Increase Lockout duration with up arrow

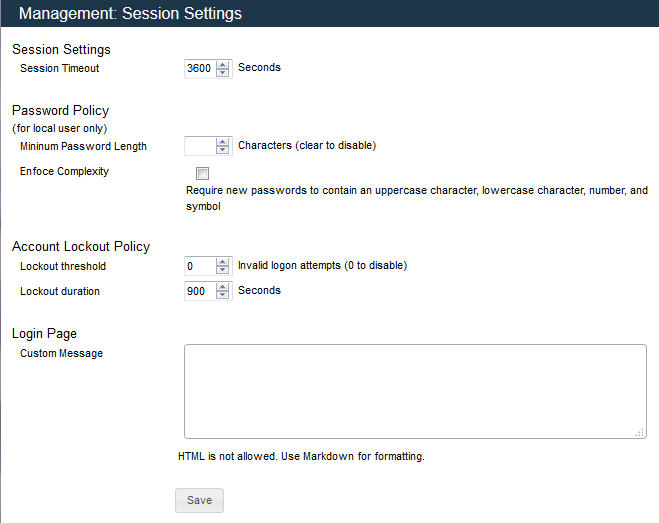click(x=222, y=287)
